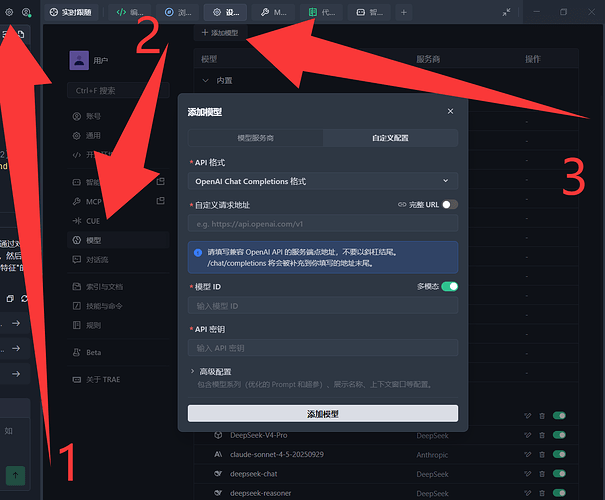The image size is (605, 500).
Task: Focus the API 密钥 input field
Action: point(323,348)
